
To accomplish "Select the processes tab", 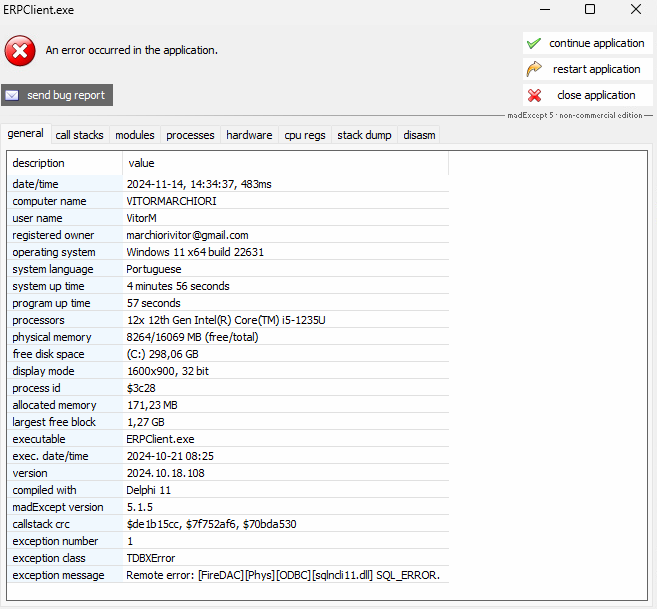I will [190, 135].
